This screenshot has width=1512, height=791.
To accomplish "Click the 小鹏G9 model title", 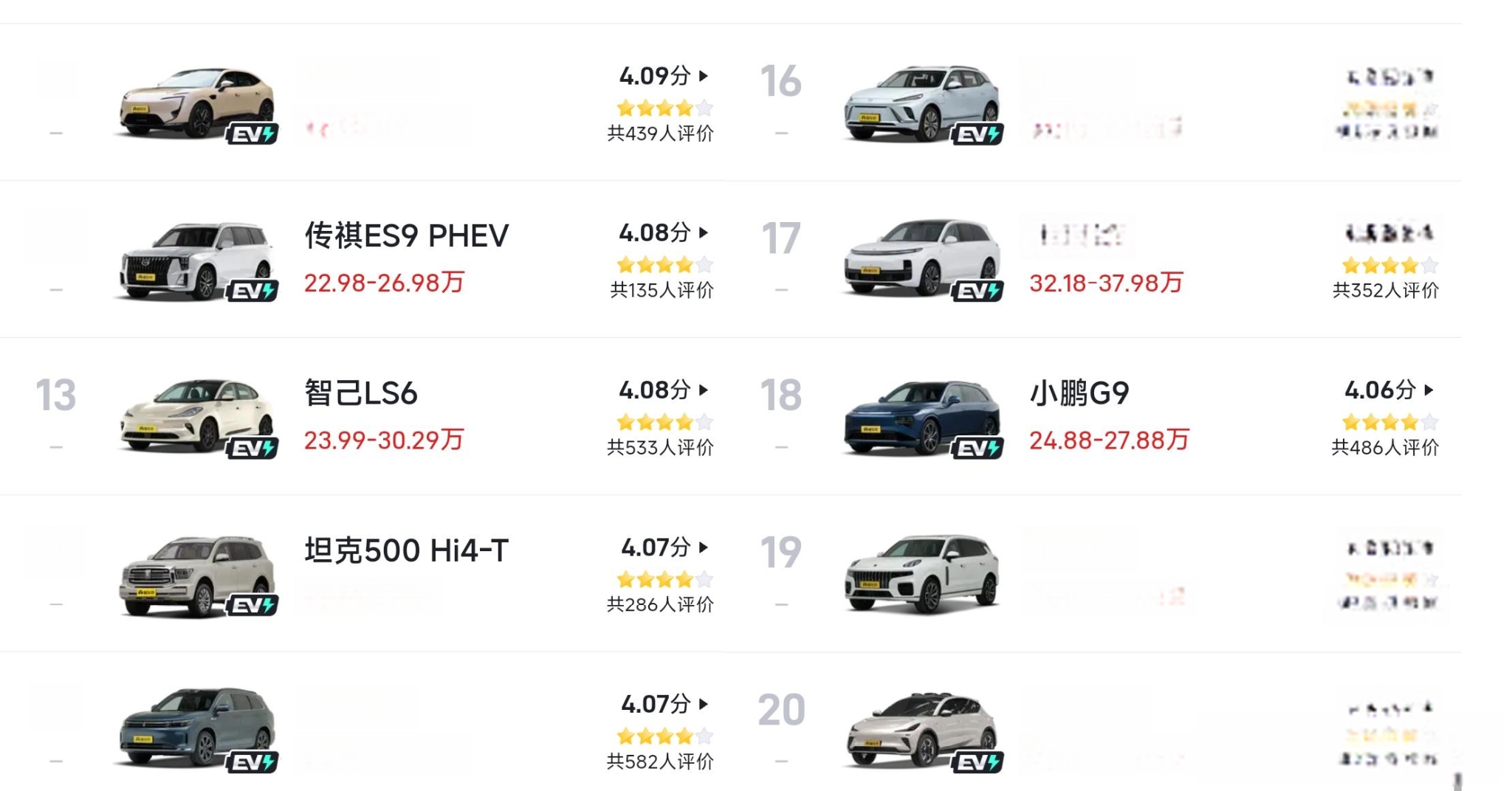I will [1079, 393].
